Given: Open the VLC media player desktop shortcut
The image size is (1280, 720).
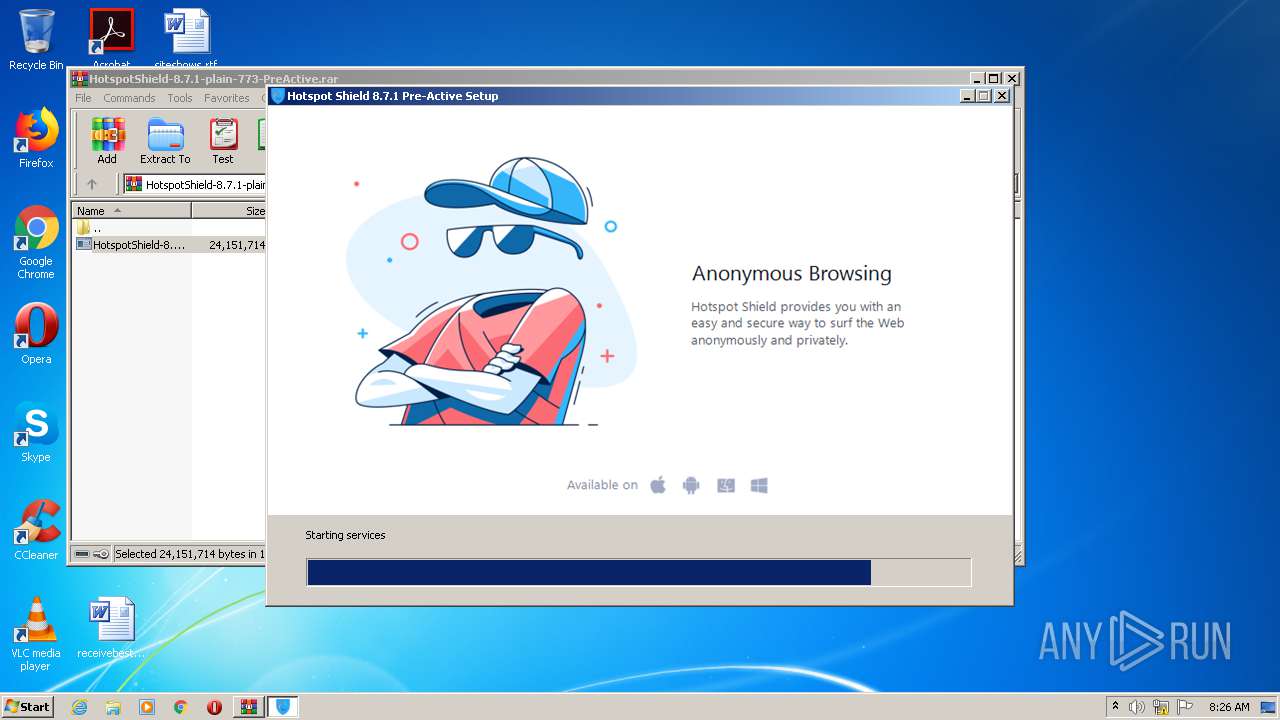Looking at the screenshot, I should coord(36,634).
